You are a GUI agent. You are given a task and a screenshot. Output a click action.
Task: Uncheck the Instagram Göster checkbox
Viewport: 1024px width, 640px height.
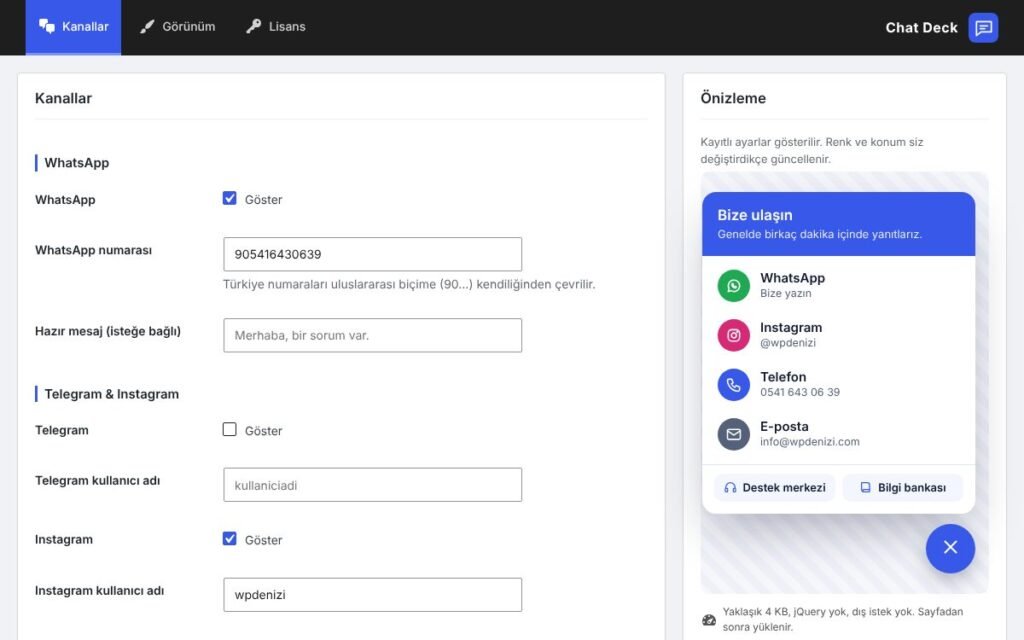click(x=229, y=539)
